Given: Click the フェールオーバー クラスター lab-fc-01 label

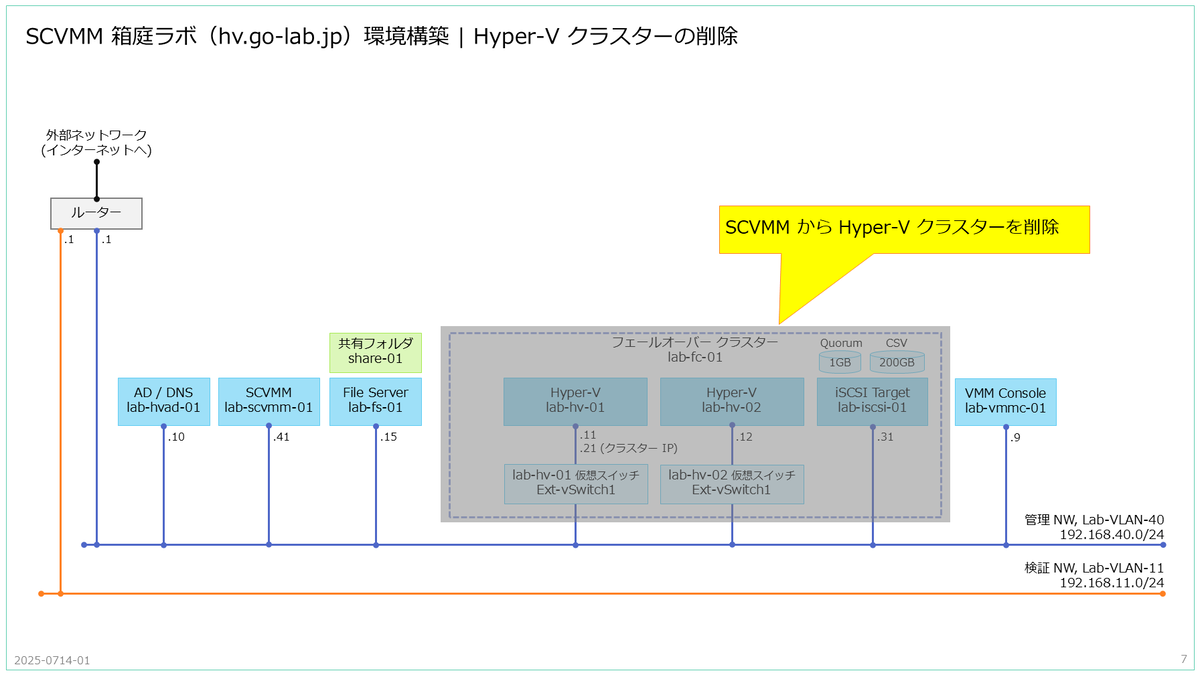Looking at the screenshot, I should click(694, 349).
